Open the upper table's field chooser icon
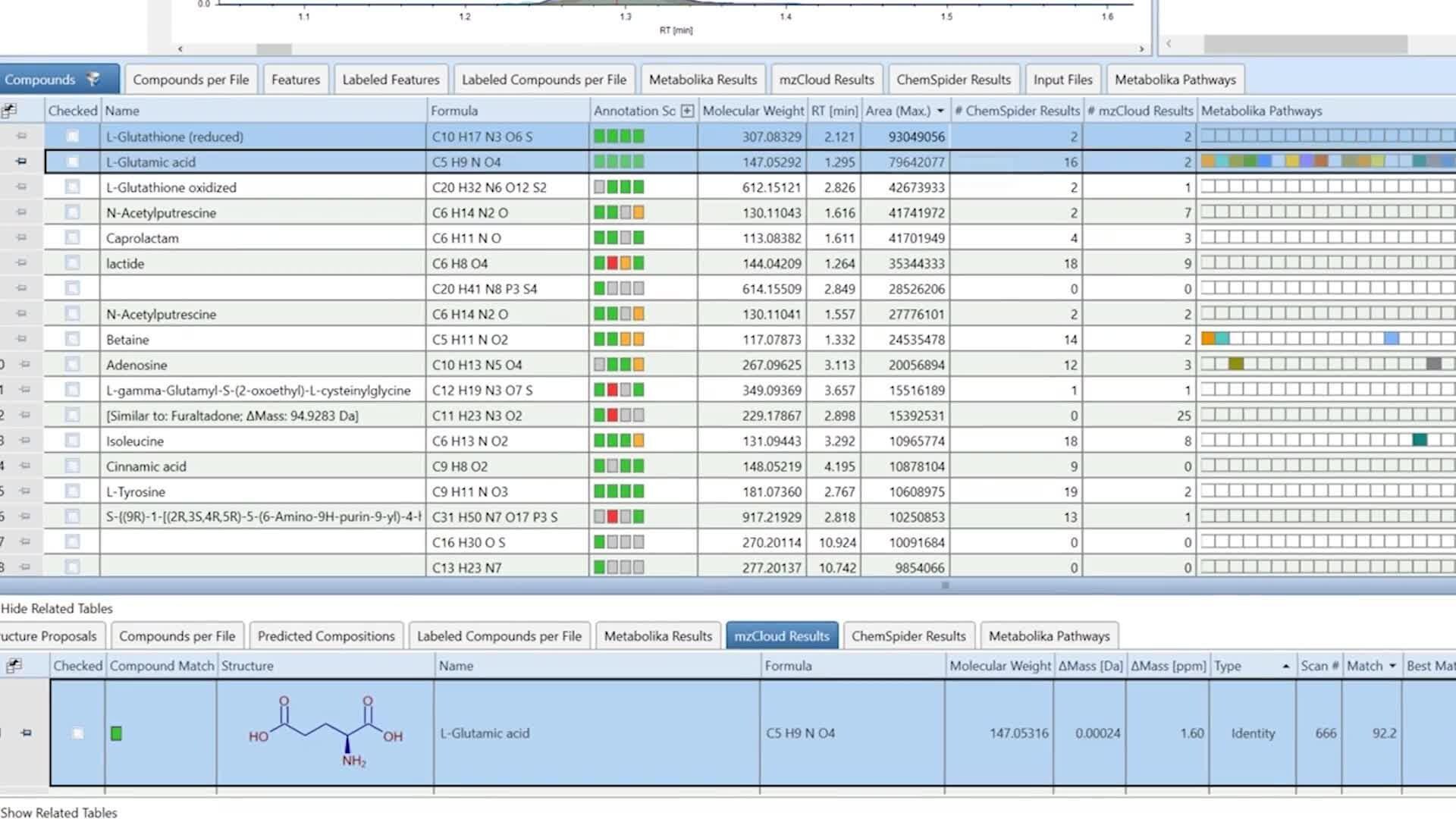1456x819 pixels. (9, 111)
